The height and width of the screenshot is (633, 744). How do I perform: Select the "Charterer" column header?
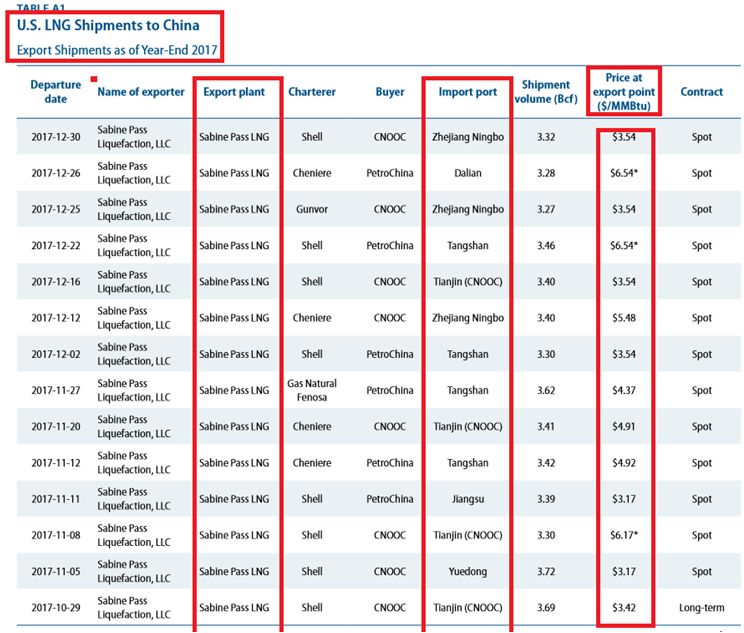click(x=312, y=92)
